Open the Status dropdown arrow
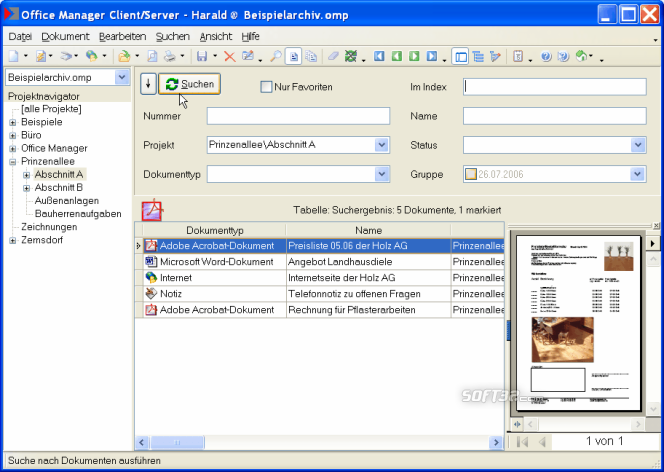This screenshot has height=472, width=664. click(638, 145)
